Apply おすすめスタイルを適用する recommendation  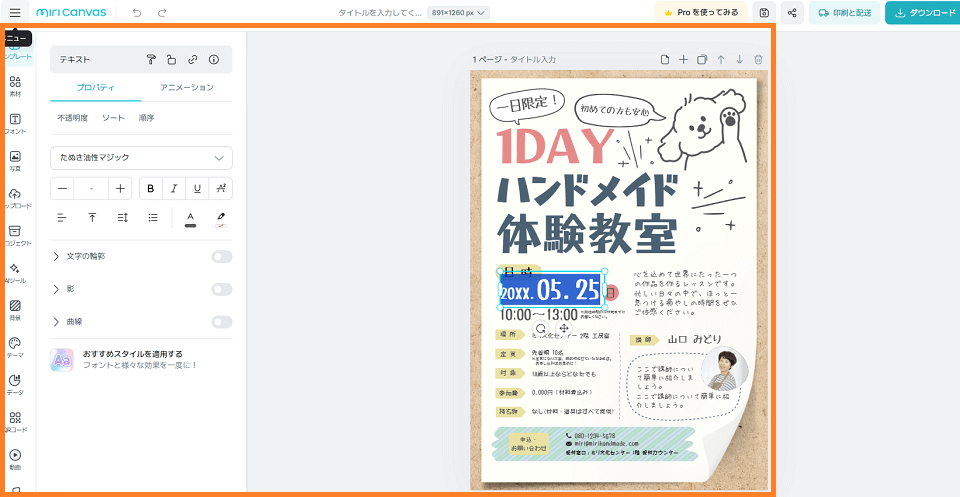click(141, 359)
